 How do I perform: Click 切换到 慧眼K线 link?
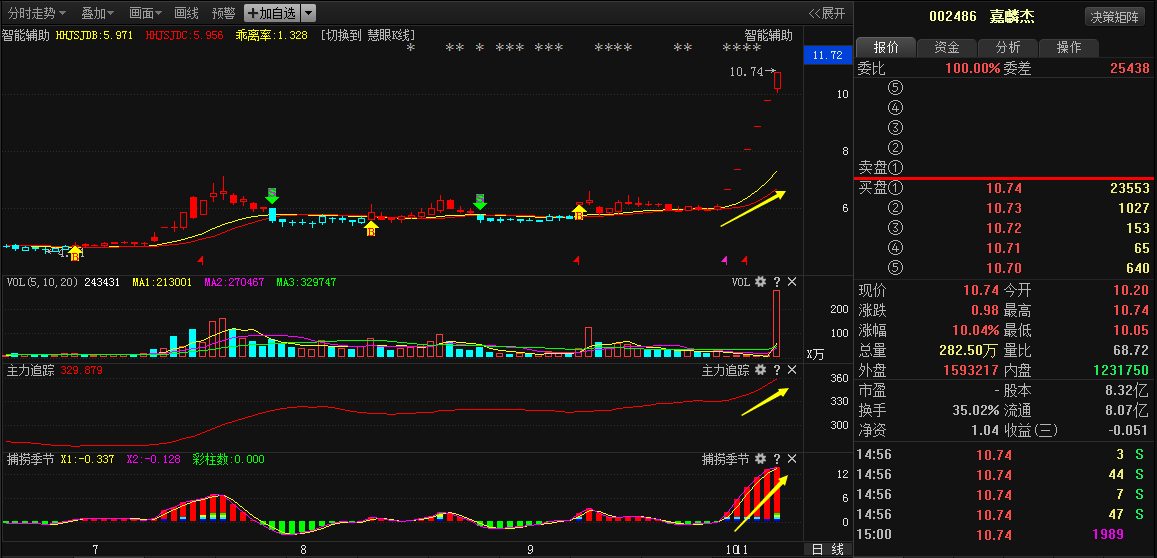tap(368, 35)
